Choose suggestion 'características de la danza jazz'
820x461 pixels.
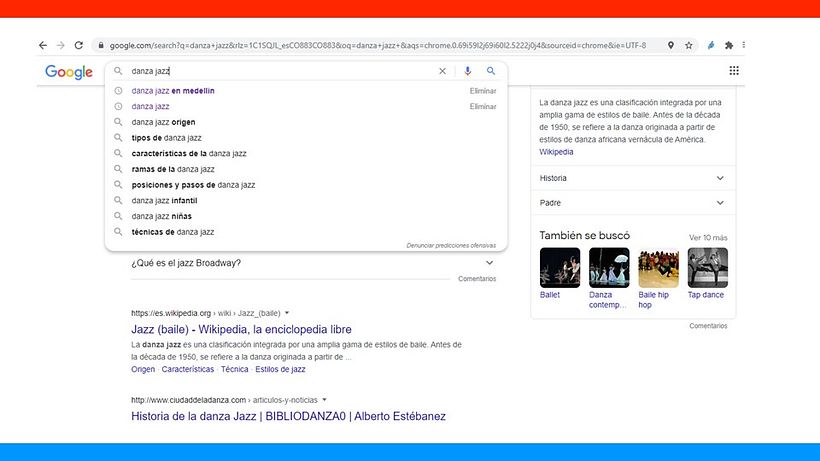[189, 154]
